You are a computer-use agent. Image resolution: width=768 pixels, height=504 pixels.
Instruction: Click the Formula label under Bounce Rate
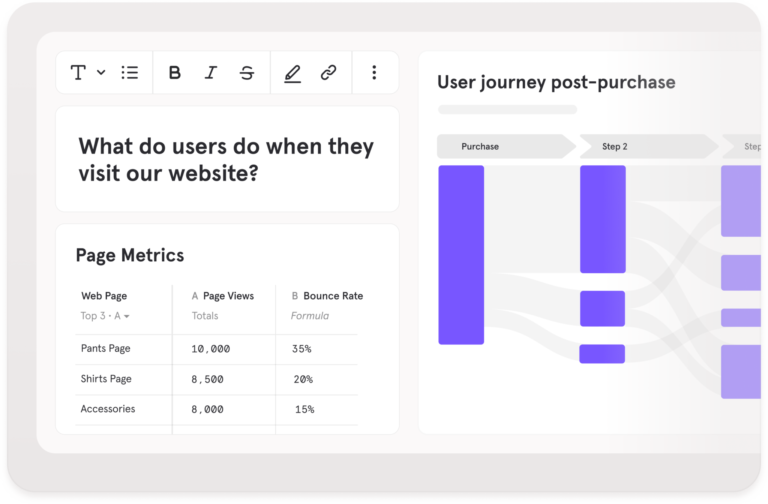pyautogui.click(x=310, y=316)
